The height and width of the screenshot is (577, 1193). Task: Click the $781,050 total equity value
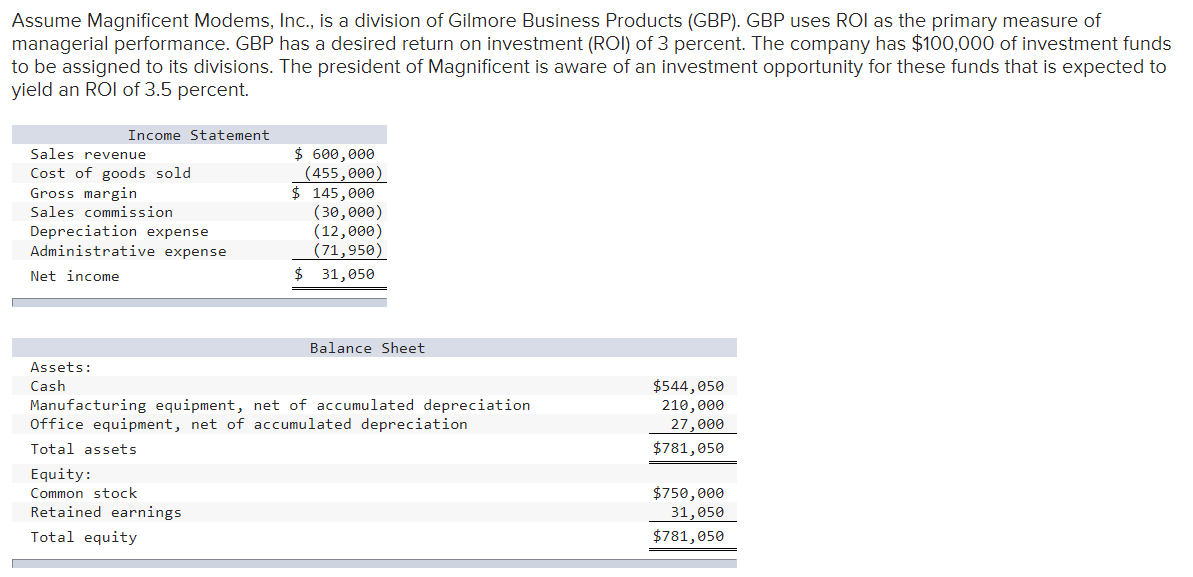pos(689,537)
